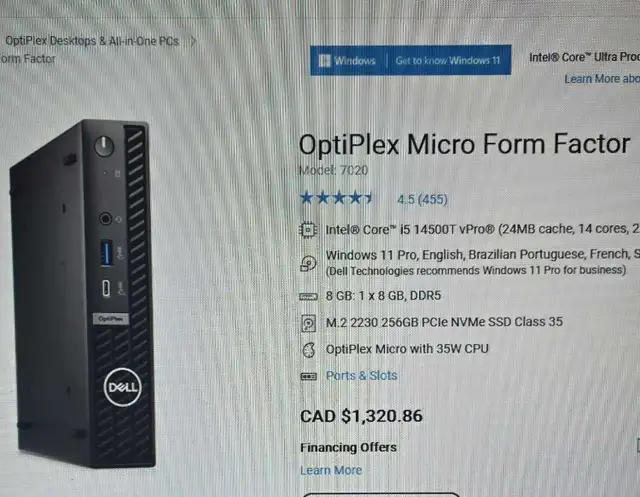Click the OptiPlex Micro Form Factor title
The image size is (640, 497).
point(464,144)
